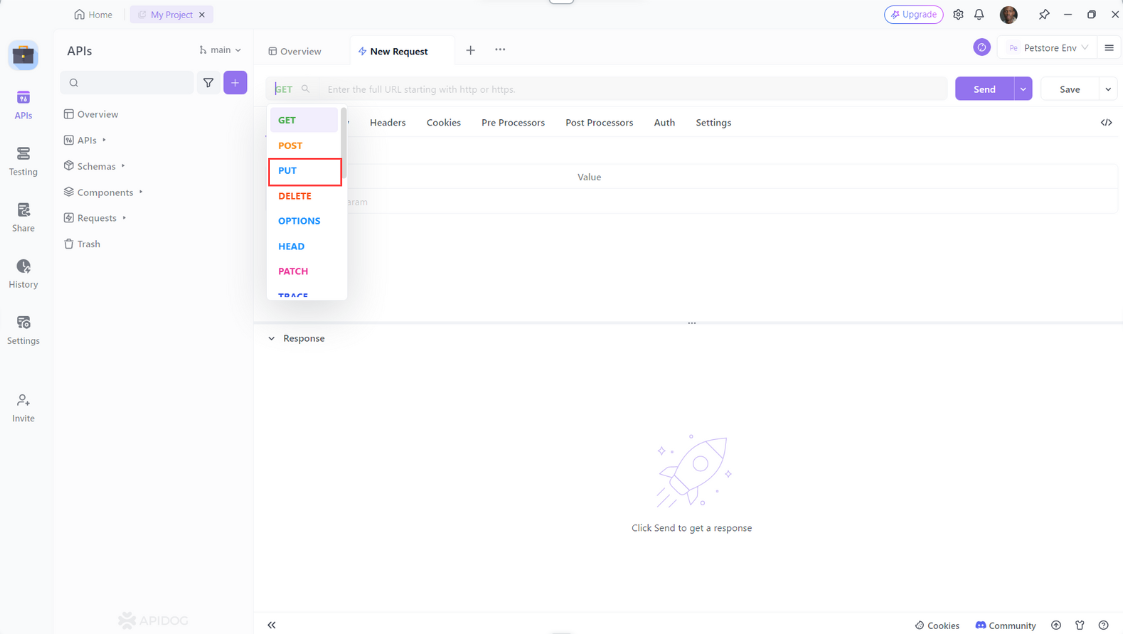
Task: Switch to the Post Processors tab
Action: click(x=599, y=123)
